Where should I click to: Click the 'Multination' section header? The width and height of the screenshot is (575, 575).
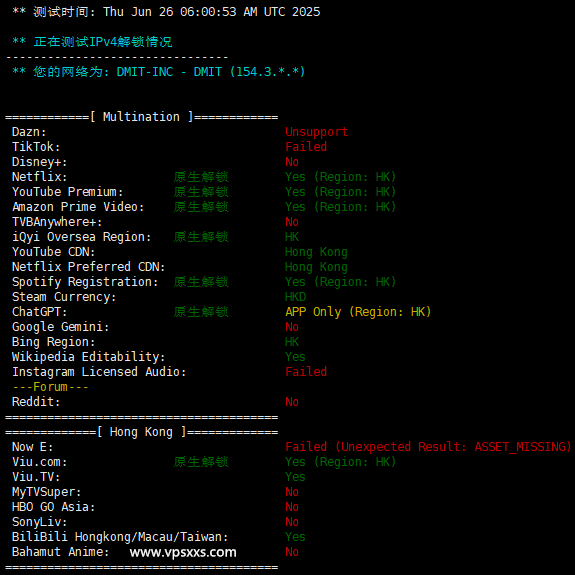point(141,117)
